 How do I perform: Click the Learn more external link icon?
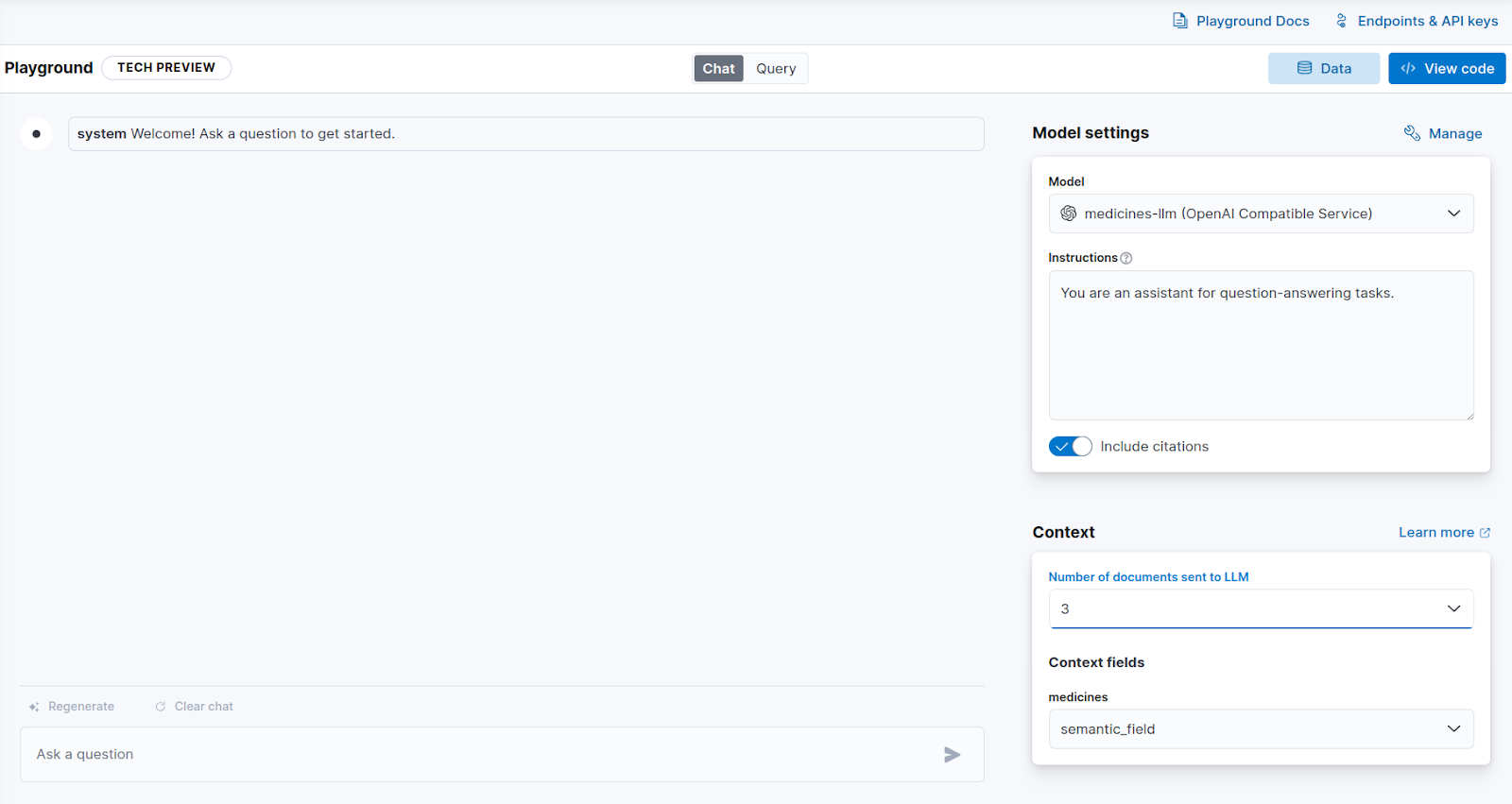point(1485,533)
